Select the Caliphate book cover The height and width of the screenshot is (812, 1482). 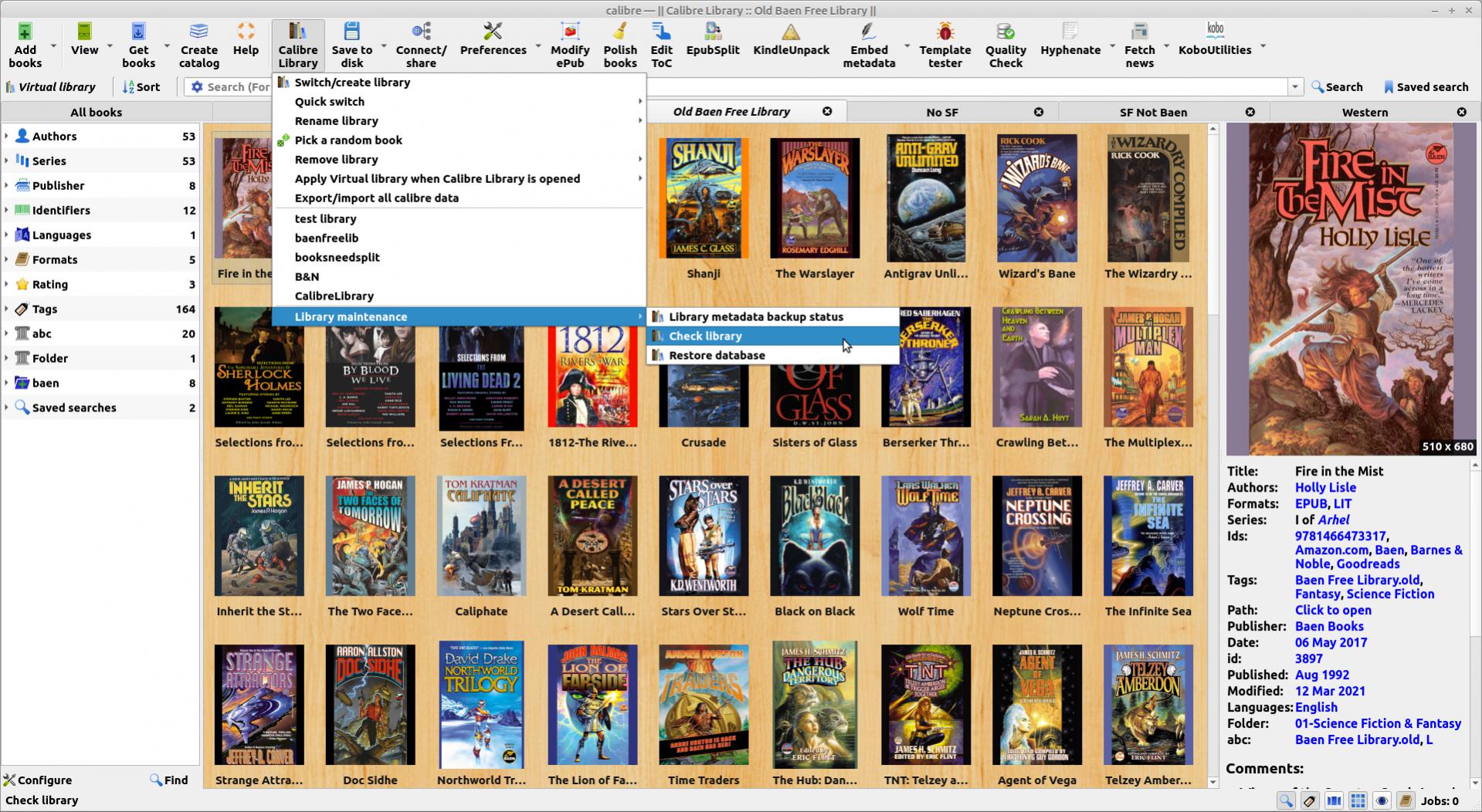pos(481,536)
